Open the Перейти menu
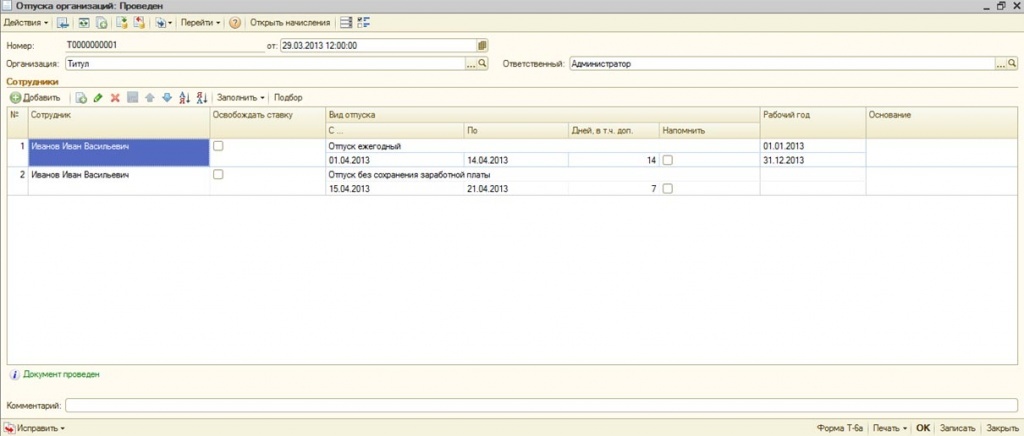The width and height of the screenshot is (1024, 436). point(200,22)
